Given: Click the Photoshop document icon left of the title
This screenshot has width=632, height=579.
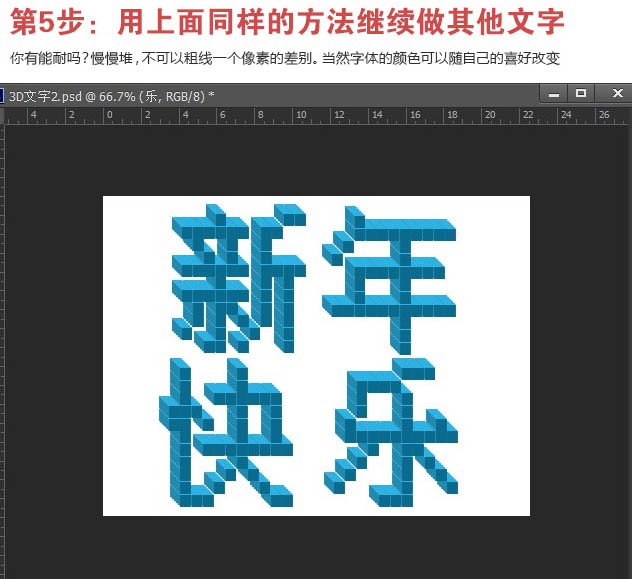Looking at the screenshot, I should 2,95.
